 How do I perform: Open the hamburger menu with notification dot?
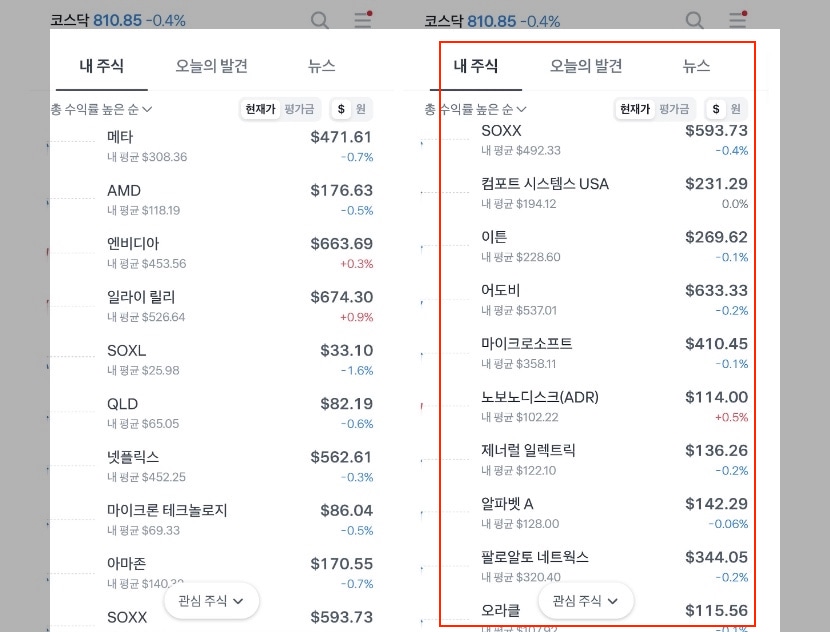point(737,20)
